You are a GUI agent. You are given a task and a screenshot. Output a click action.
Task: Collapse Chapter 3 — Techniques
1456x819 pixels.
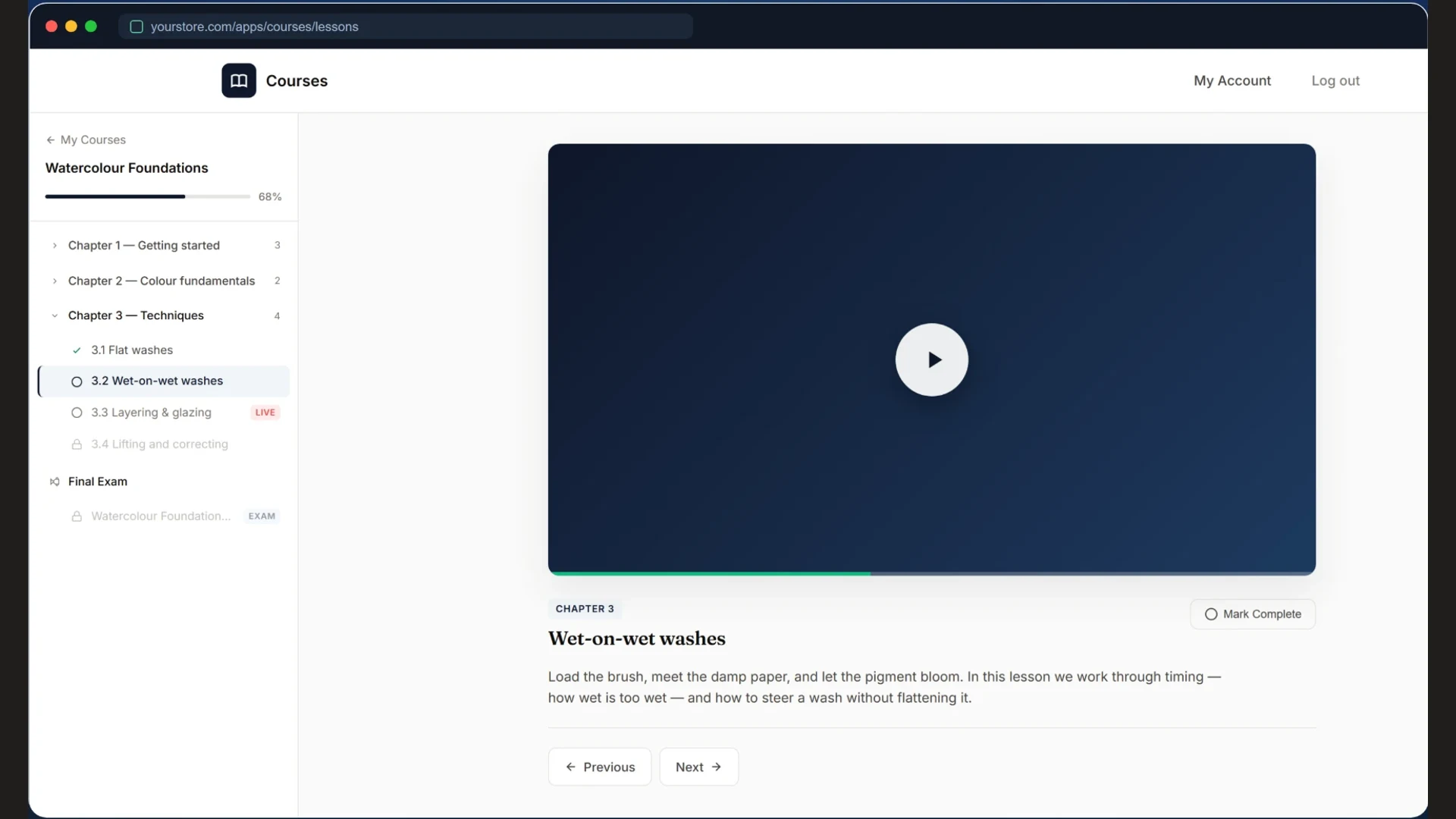point(164,315)
